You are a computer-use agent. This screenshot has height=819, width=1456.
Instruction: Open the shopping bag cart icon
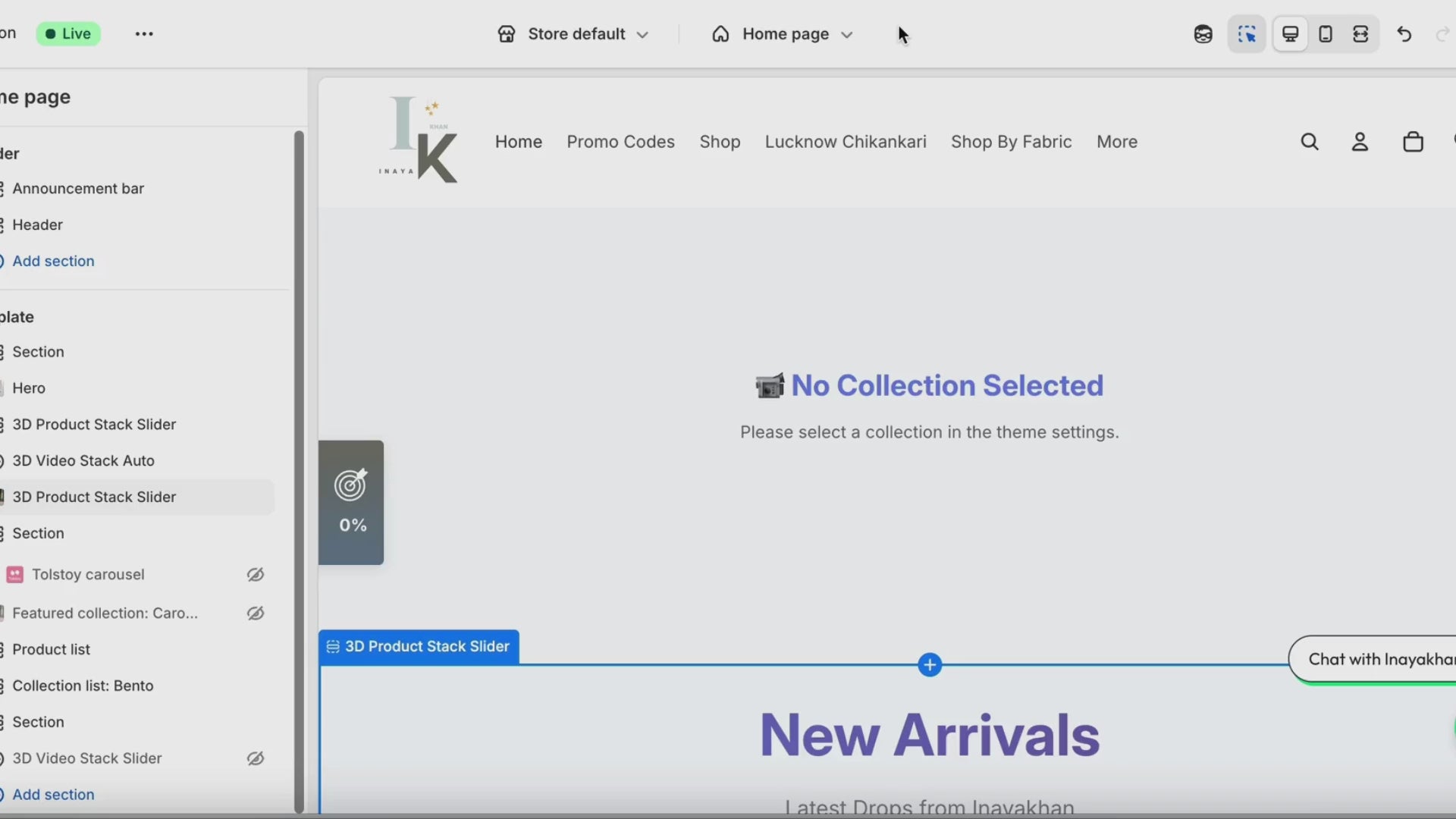click(1413, 142)
